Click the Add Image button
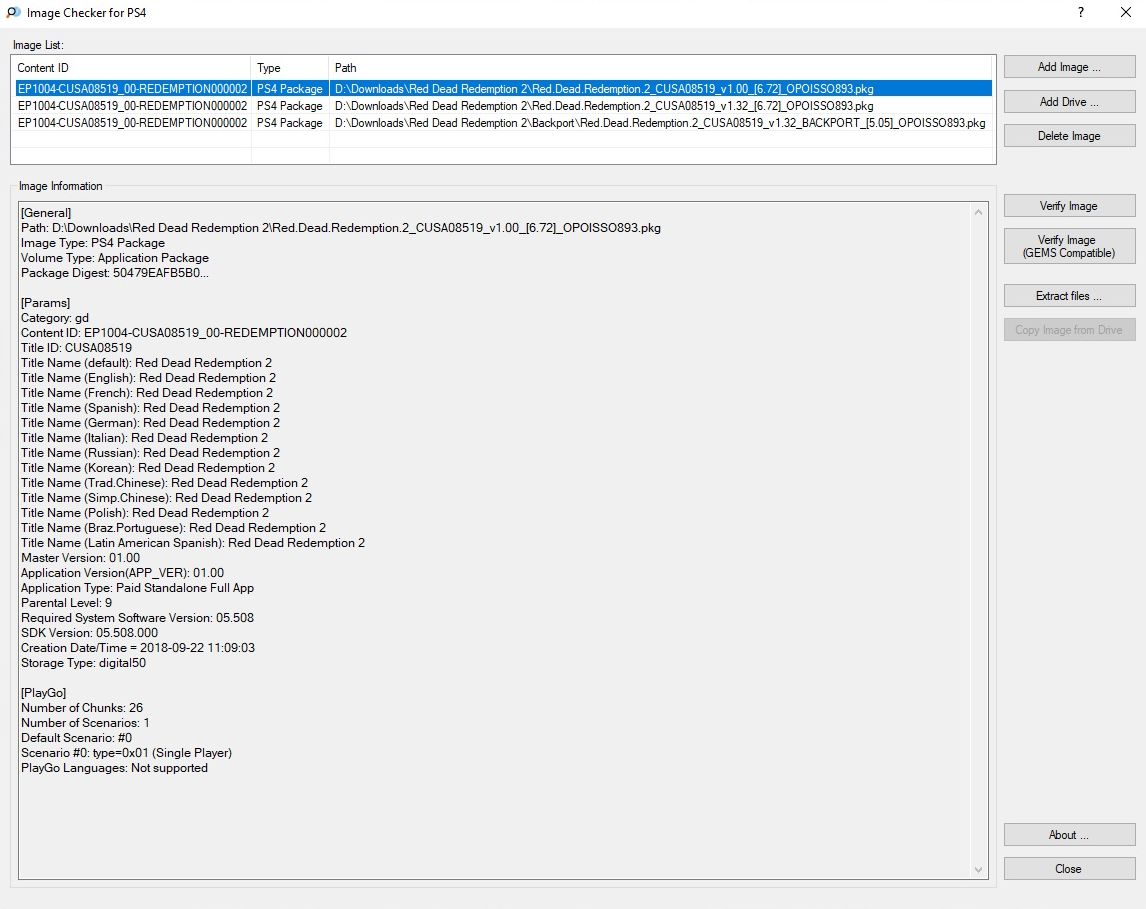The image size is (1146, 909). coord(1069,67)
